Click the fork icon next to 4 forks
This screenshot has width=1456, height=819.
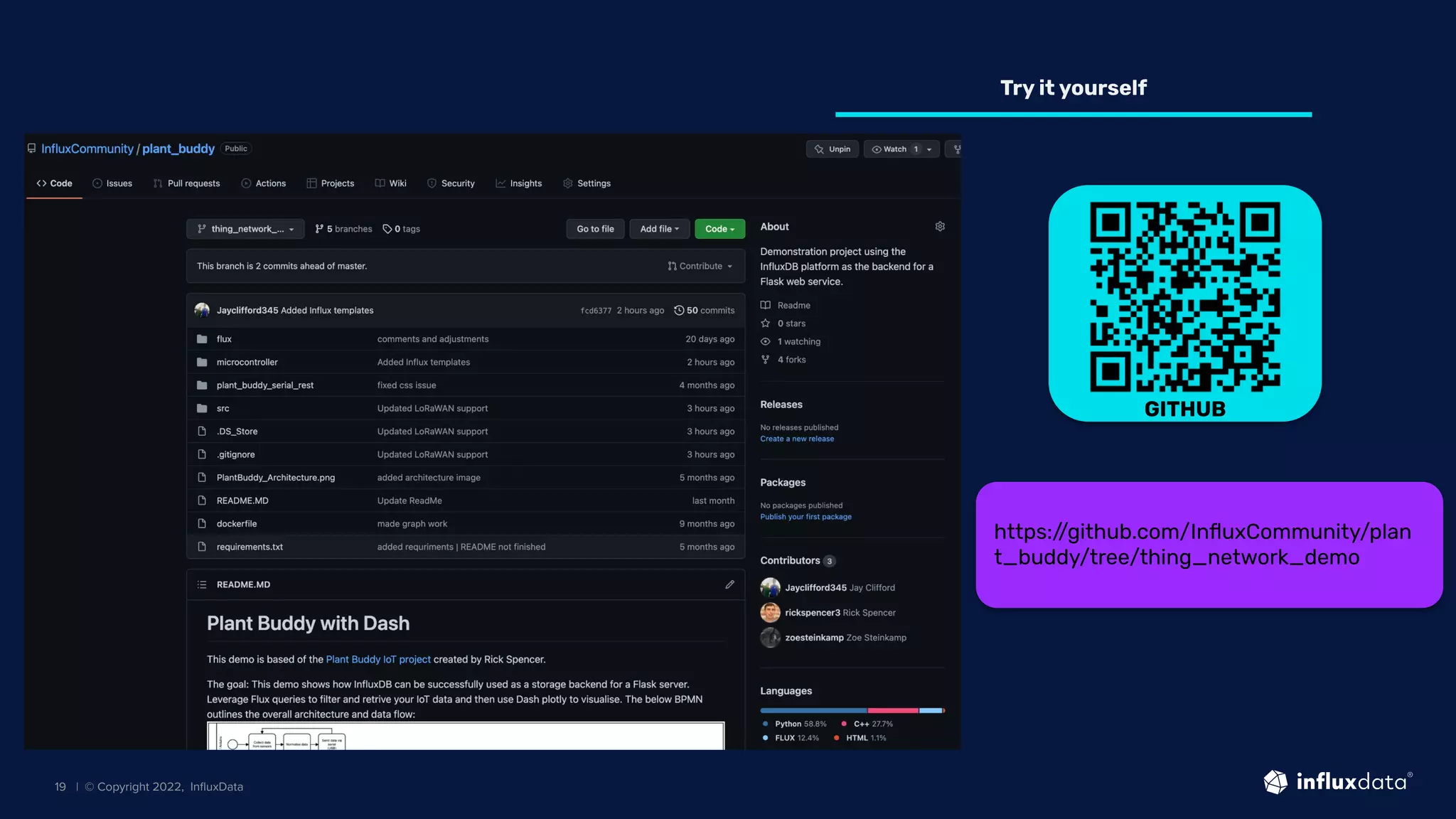[x=766, y=360]
